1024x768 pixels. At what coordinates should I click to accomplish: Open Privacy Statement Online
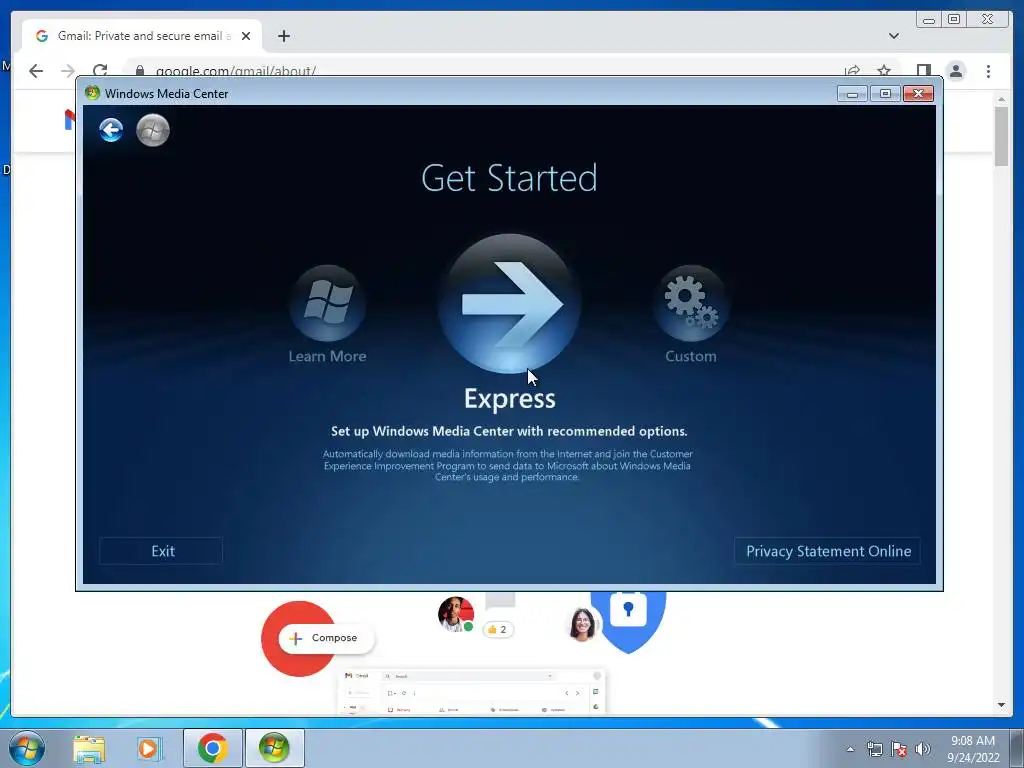pos(827,551)
